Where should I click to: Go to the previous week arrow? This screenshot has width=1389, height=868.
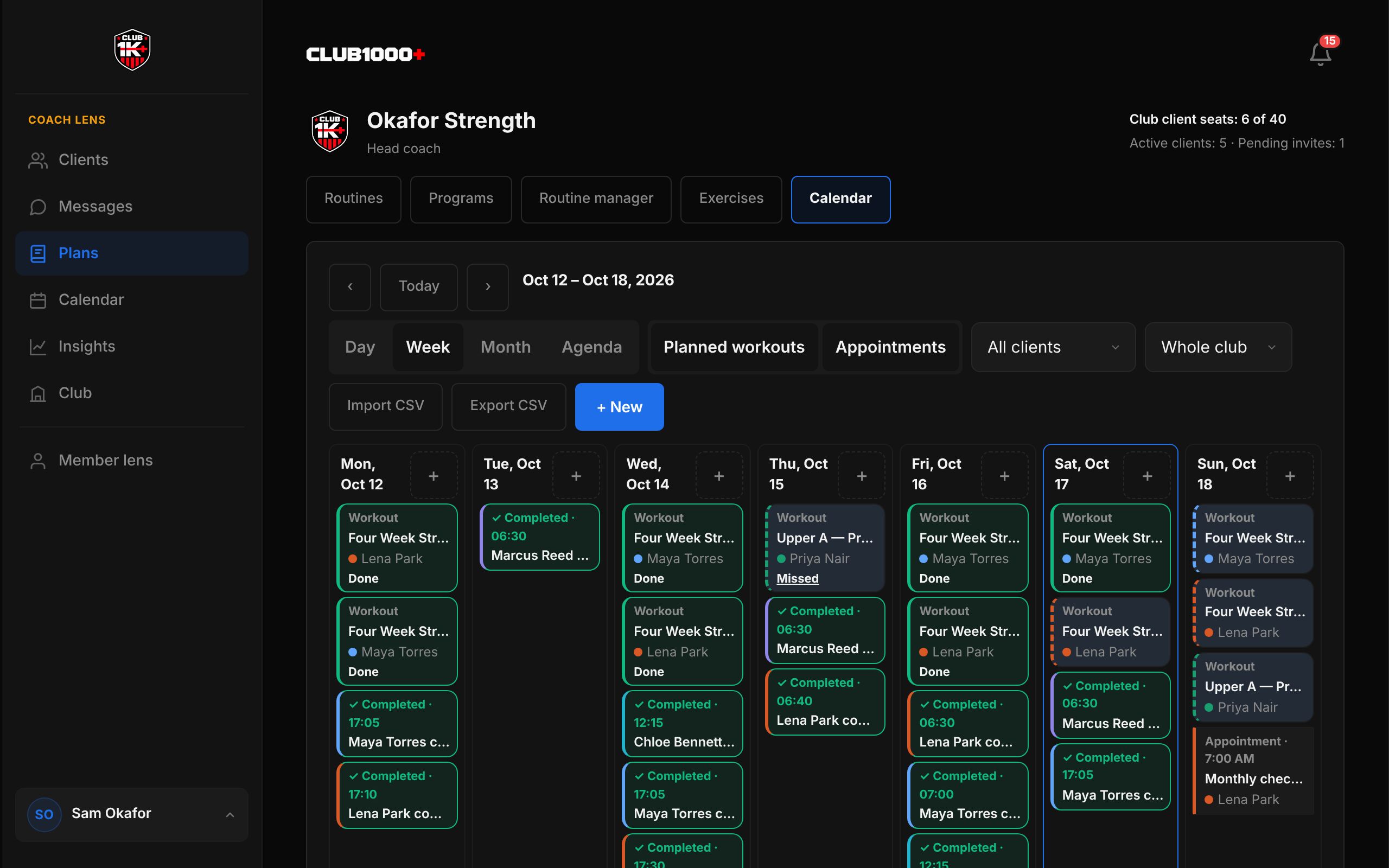pyautogui.click(x=349, y=287)
